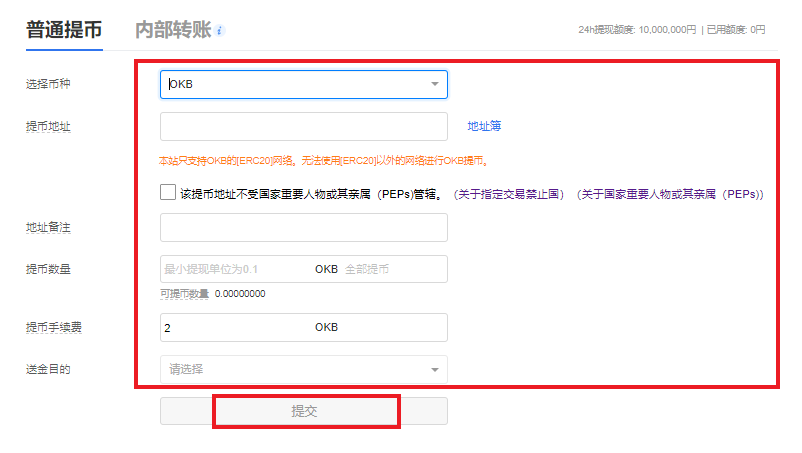Switch to the 内部转账 tab
Viewport: 802px width, 453px height.
coord(173,30)
